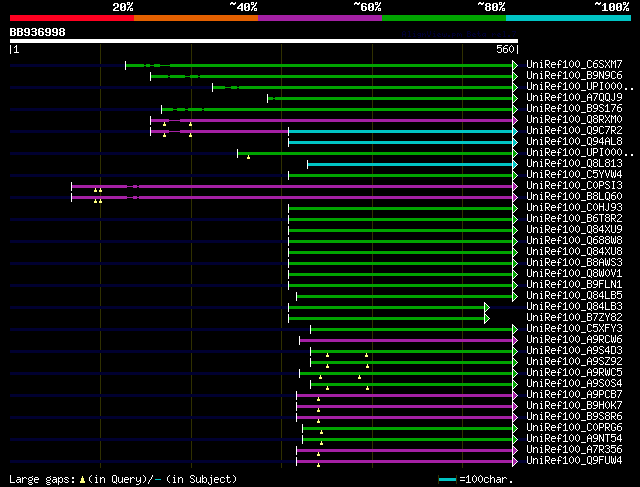Open hit UniRef100_B9S176 label

(574, 109)
